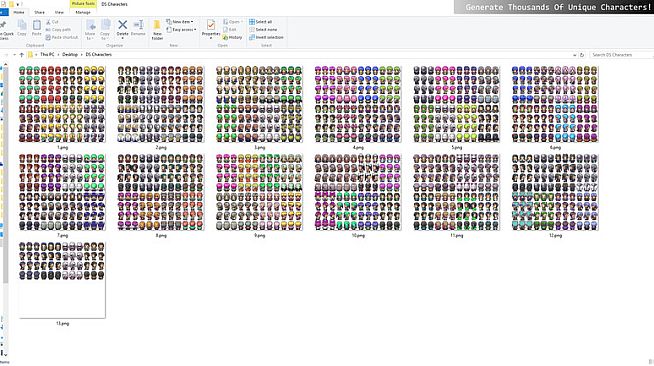This screenshot has height=366, width=654.
Task: Click the Copy icon in Clipboard group
Action: (22, 26)
